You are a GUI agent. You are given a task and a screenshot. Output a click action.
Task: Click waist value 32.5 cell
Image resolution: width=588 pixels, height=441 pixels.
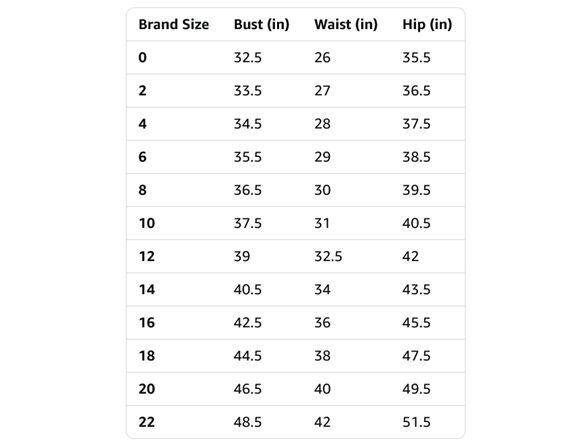(328, 256)
